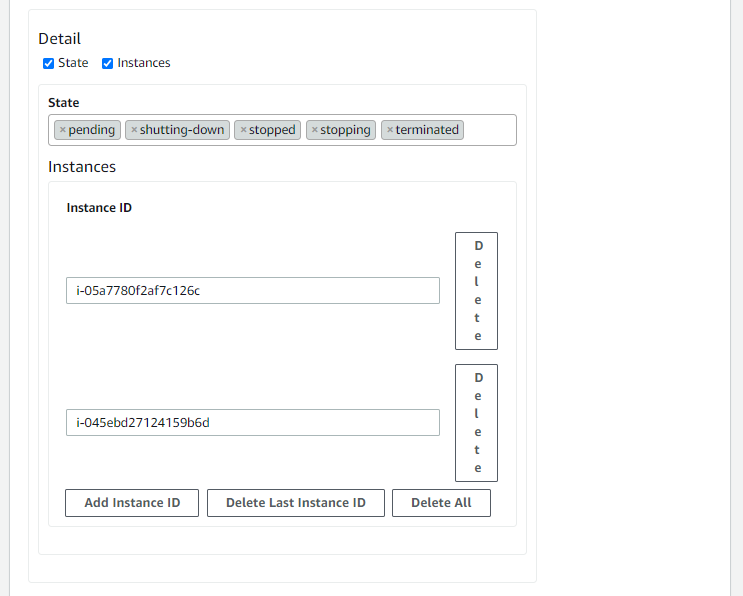Delete instance i-05a7780f2af7c126c

coord(476,291)
